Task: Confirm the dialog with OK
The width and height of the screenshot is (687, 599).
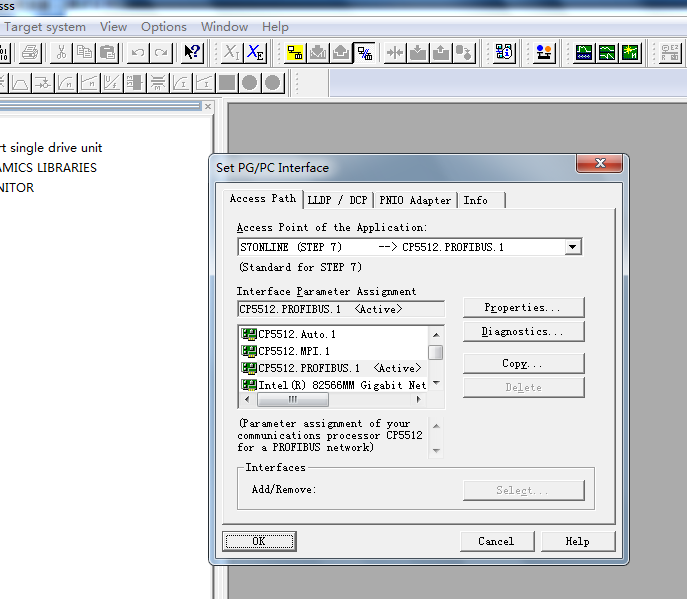Action: pyautogui.click(x=259, y=541)
